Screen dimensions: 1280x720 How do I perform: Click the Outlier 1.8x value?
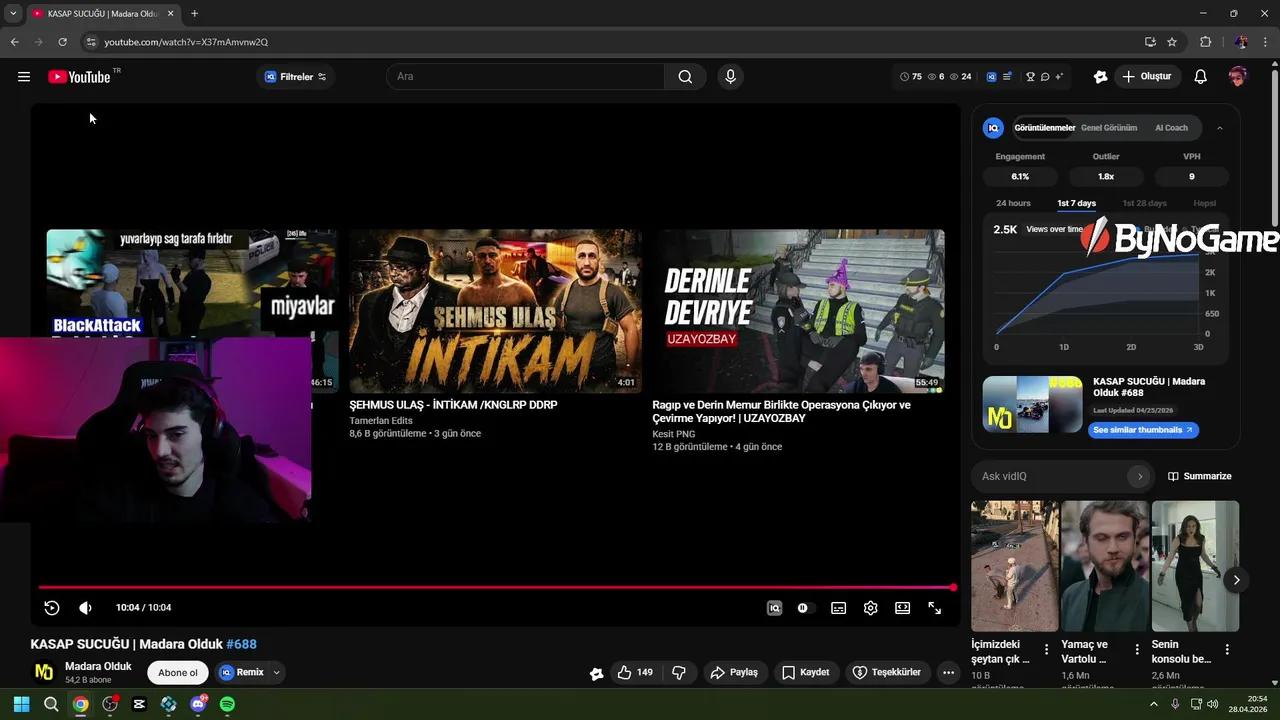pos(1105,176)
